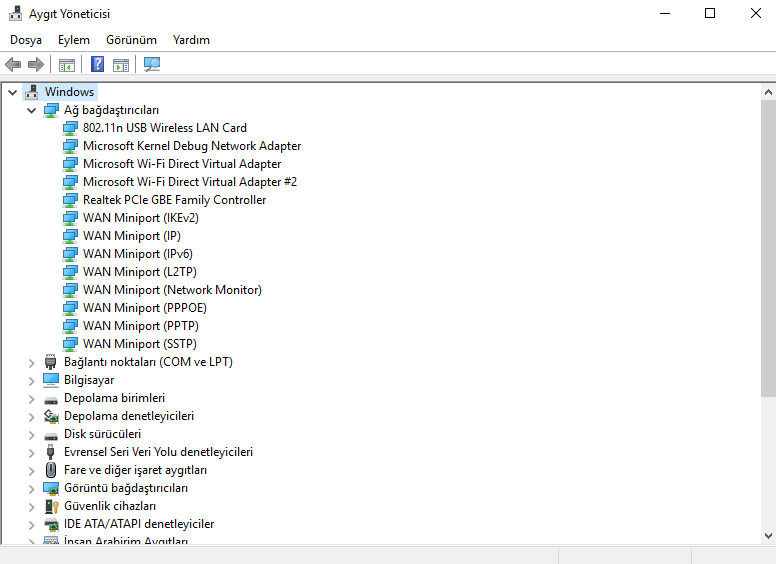Minimize the Aygıt Yöneticisi window
Screen dimensions: 776x564
(665, 13)
